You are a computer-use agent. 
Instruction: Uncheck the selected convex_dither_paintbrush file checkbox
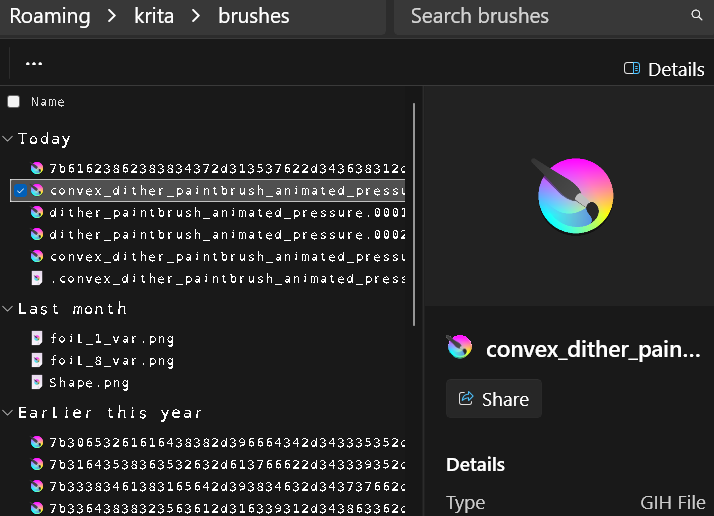coord(20,190)
